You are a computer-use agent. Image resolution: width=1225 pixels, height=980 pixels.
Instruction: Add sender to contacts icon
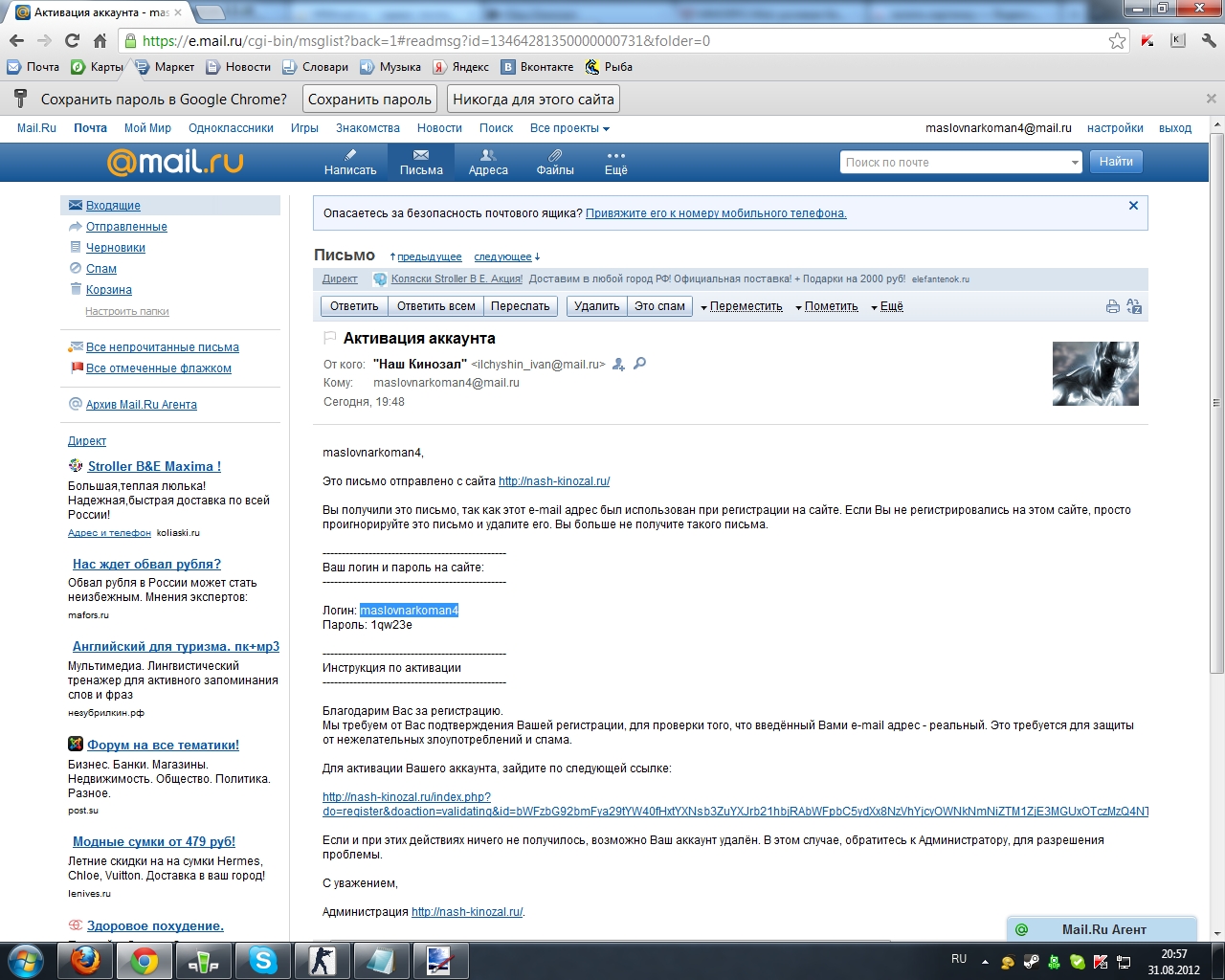tap(618, 364)
